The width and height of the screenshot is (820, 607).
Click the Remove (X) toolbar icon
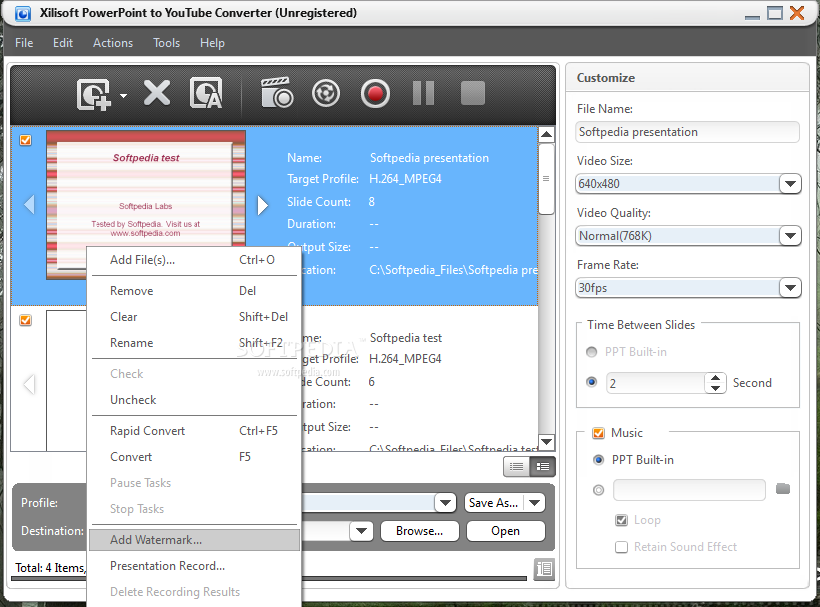pyautogui.click(x=157, y=94)
